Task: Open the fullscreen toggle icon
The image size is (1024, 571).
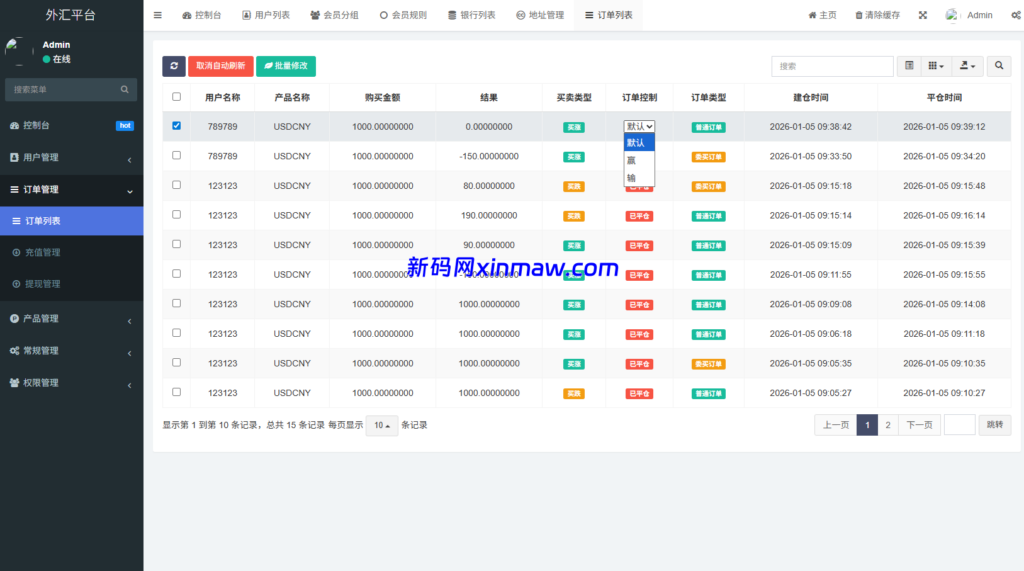Action: click(x=923, y=15)
